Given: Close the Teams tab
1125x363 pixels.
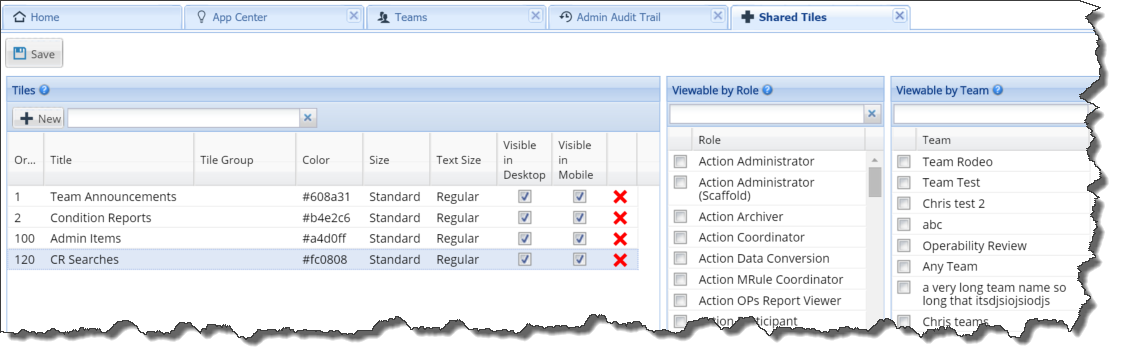Looking at the screenshot, I should [x=536, y=16].
